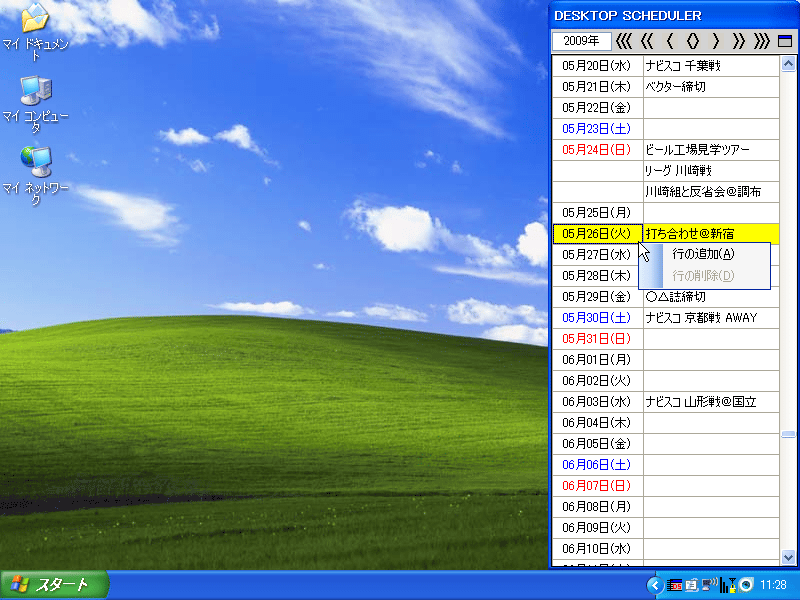Click the 05月21日(木) date cell
Image resolution: width=800 pixels, height=600 pixels.
point(597,87)
